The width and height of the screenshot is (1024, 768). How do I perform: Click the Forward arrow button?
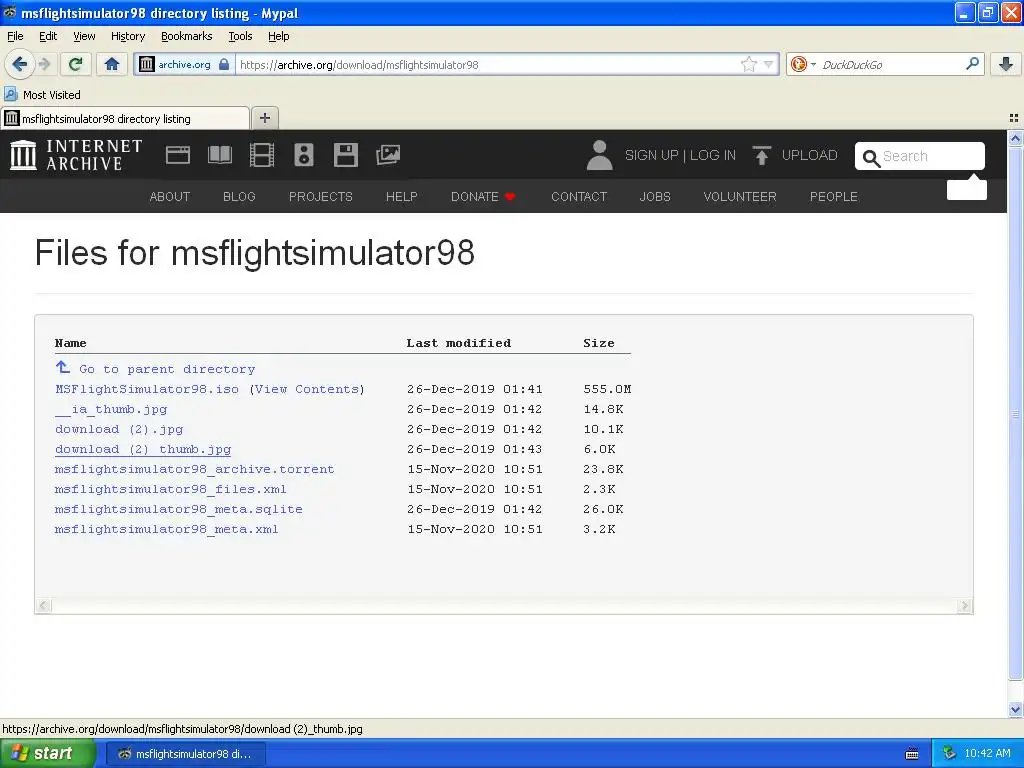(44, 64)
